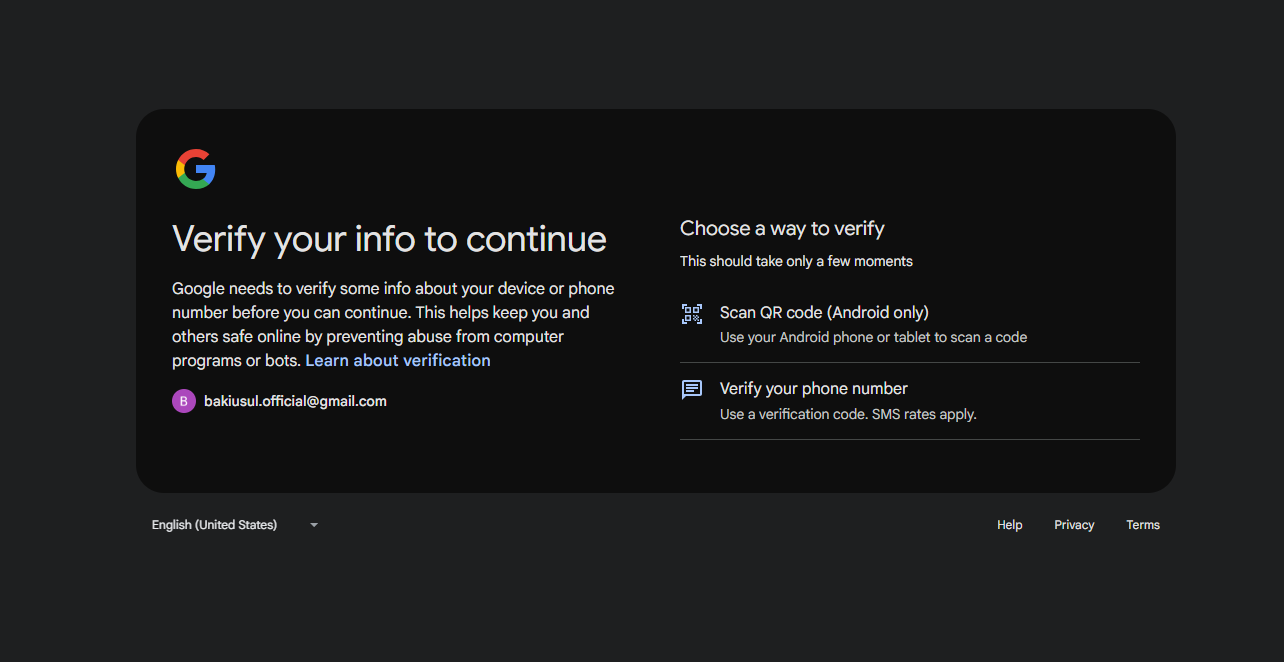Open the English (United States) language selector
The height and width of the screenshot is (662, 1284).
(215, 525)
